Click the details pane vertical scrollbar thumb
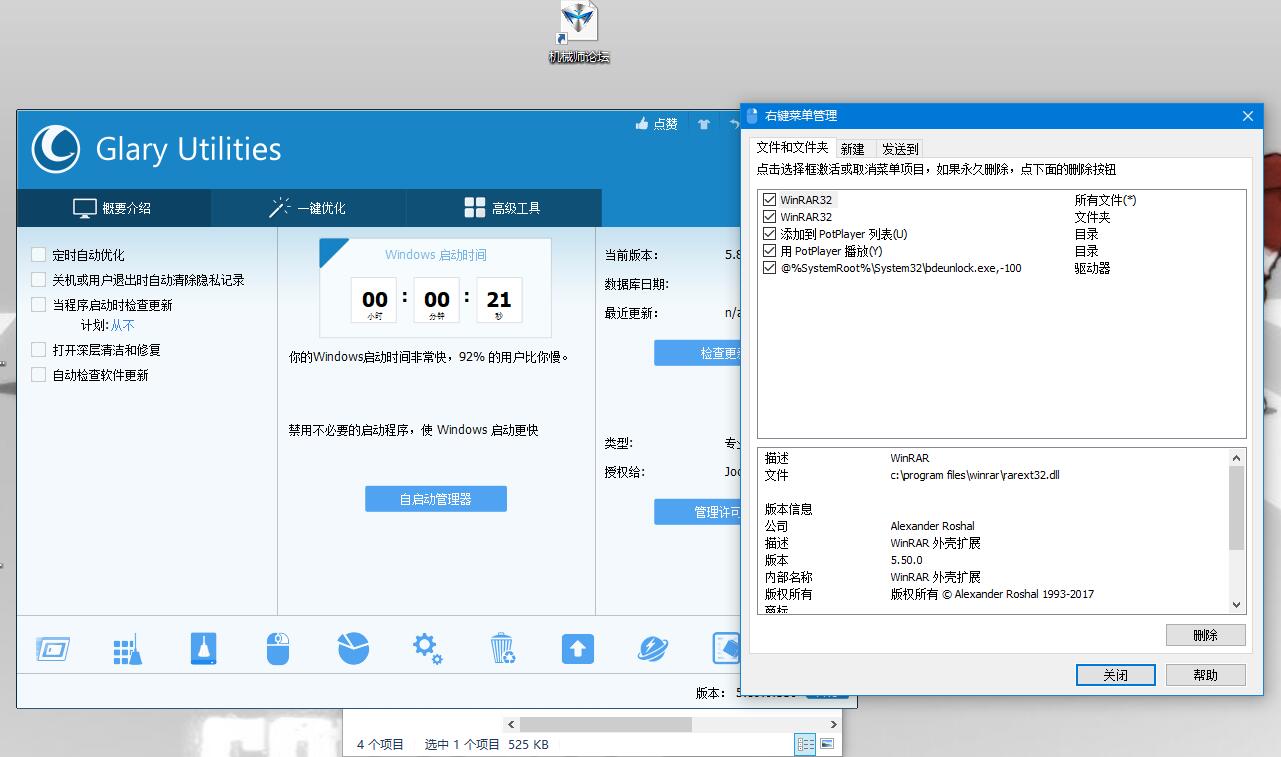This screenshot has width=1281, height=757. click(x=1237, y=508)
